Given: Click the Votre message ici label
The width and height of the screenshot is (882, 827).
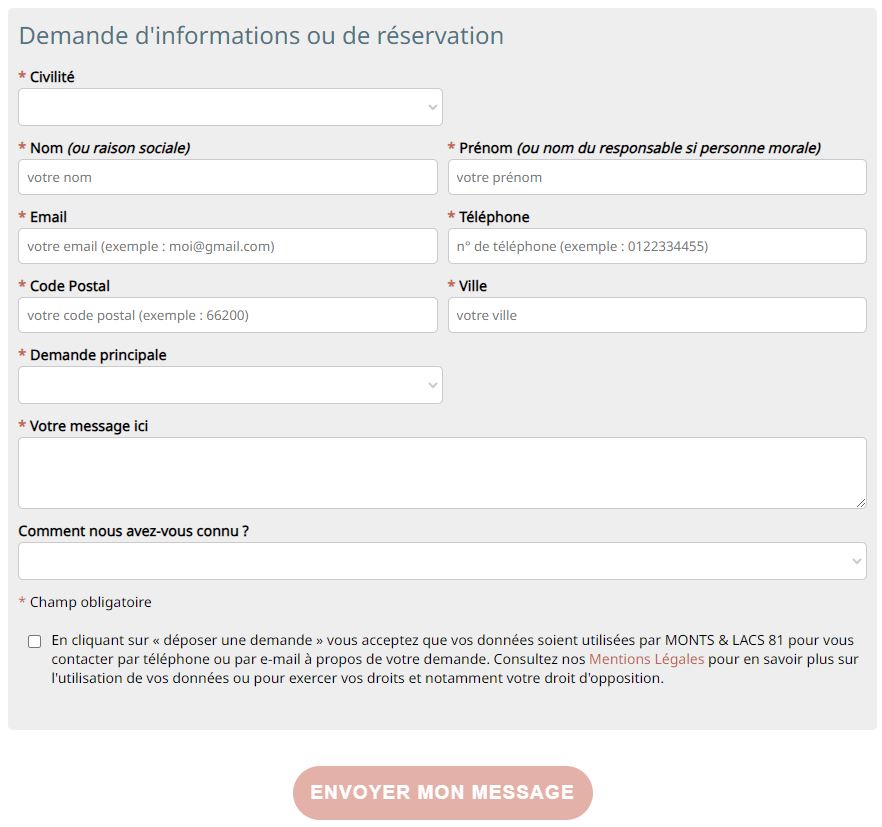Looking at the screenshot, I should point(89,426).
